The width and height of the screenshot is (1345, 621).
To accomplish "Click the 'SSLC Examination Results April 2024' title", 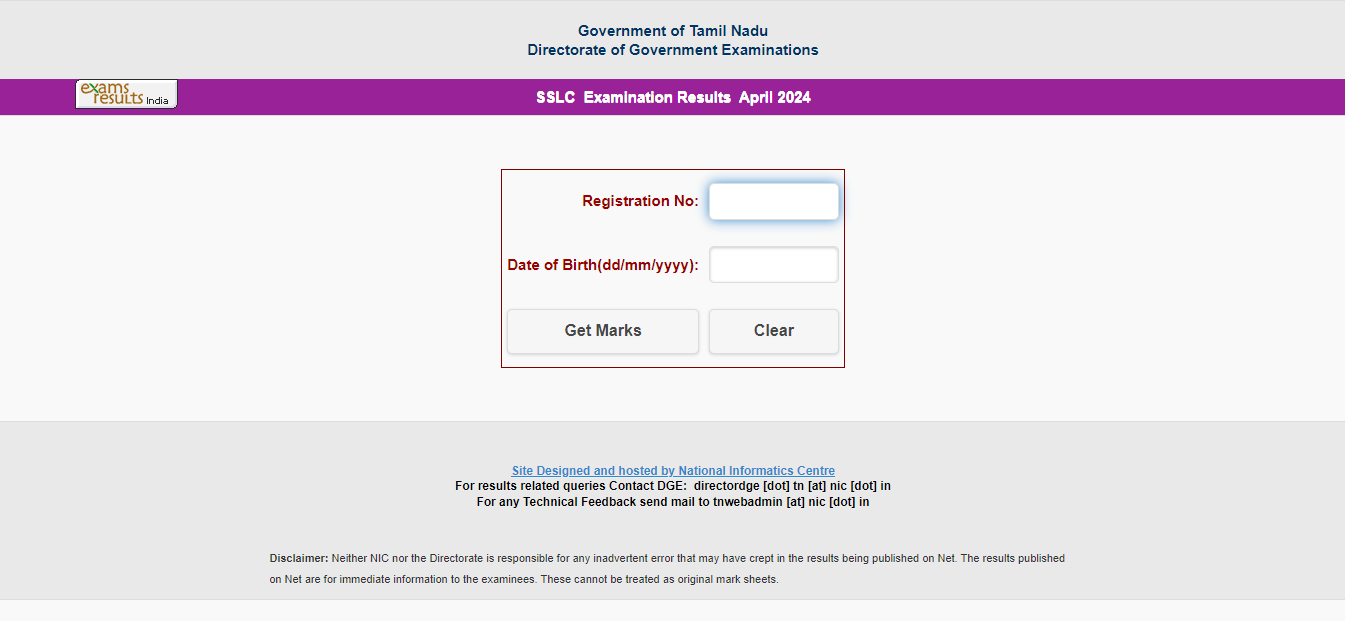I will click(673, 98).
